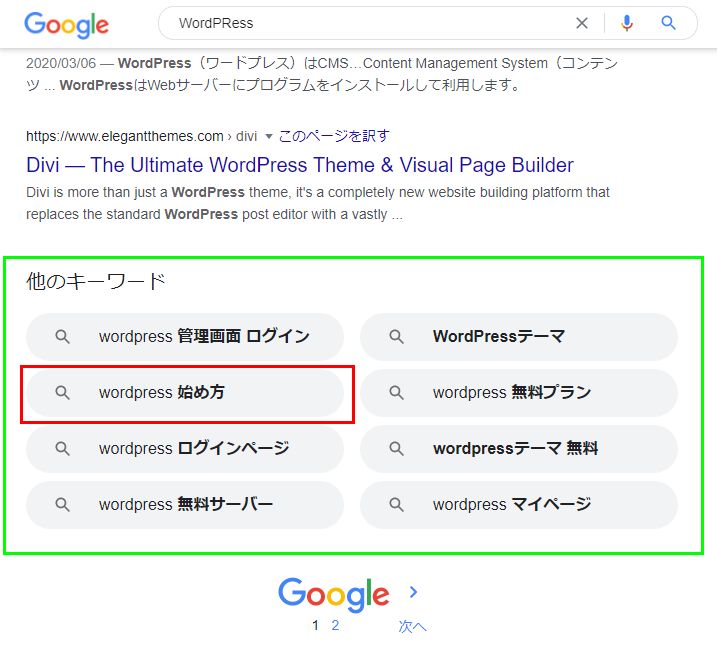Open the elegantthemes.com URL dropdown arrow

click(269, 136)
